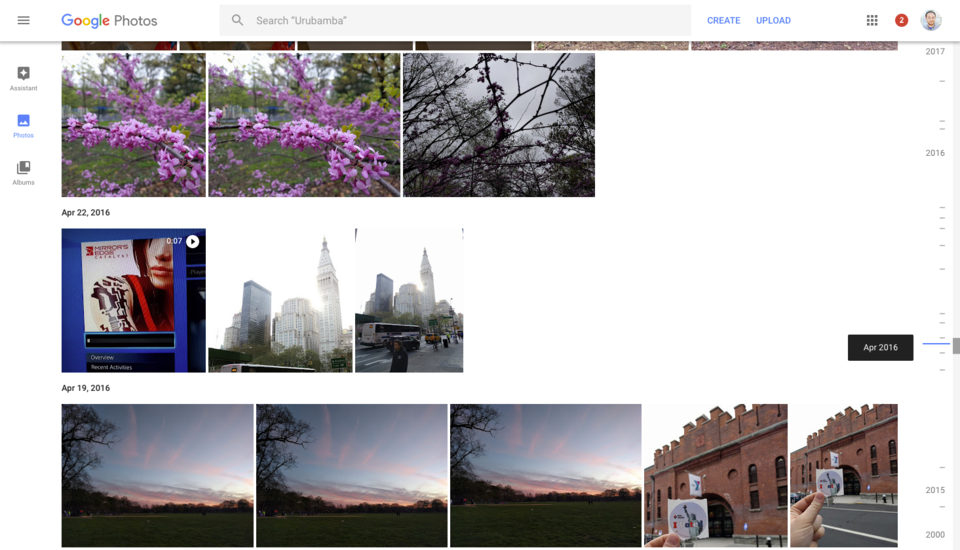Image resolution: width=960 pixels, height=550 pixels.
Task: Open the hamburger main menu
Action: click(23, 20)
